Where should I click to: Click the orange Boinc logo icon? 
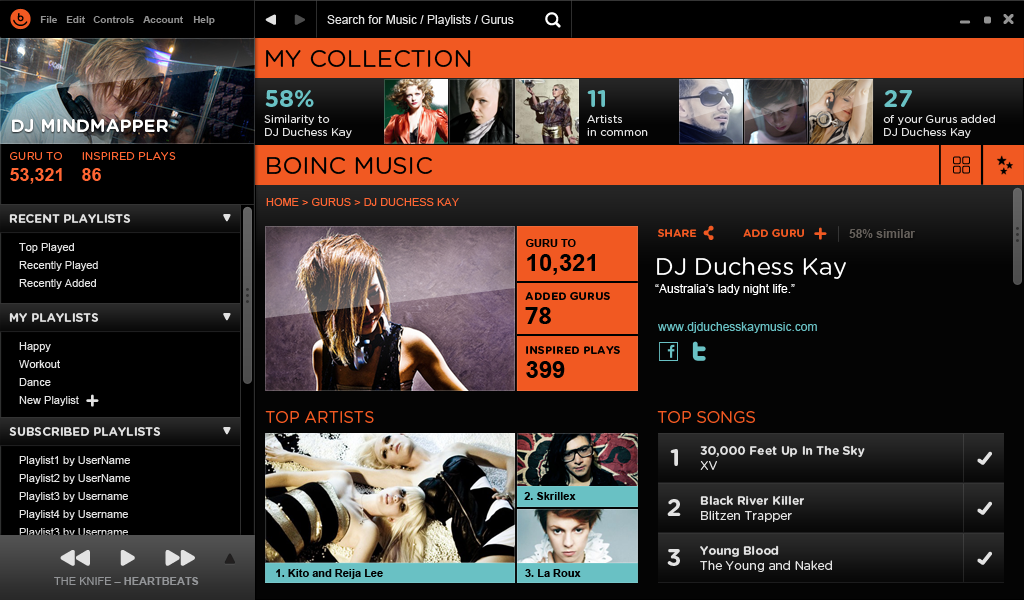pos(20,19)
